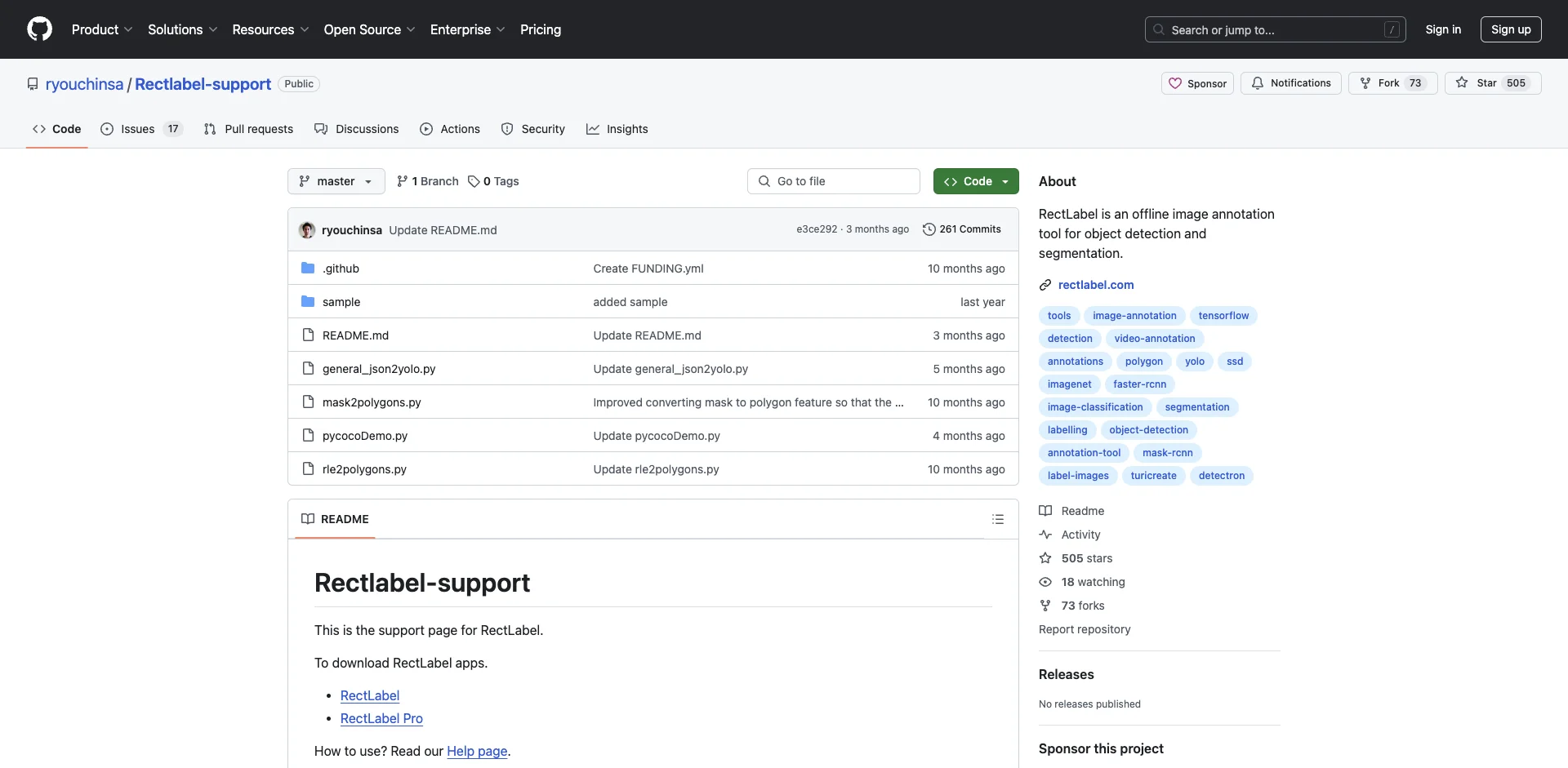This screenshot has height=768, width=1568.
Task: Click the Fork repository button
Action: 1392,83
